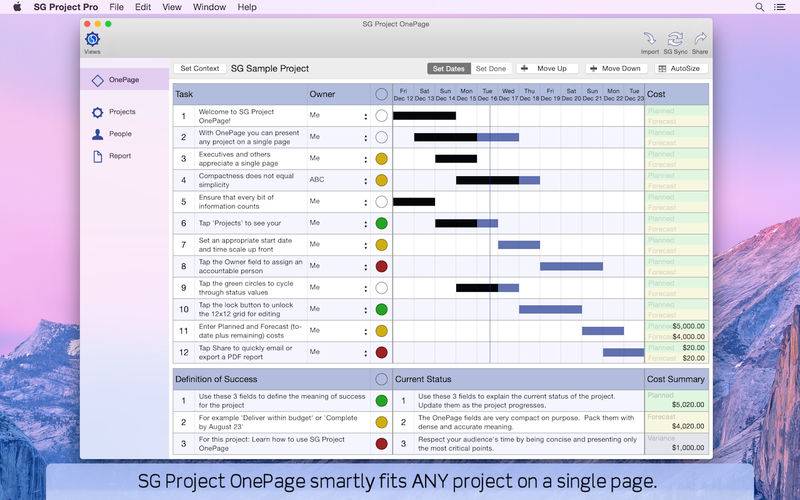Click the Share toolbar icon
The width and height of the screenshot is (800, 500).
point(700,43)
